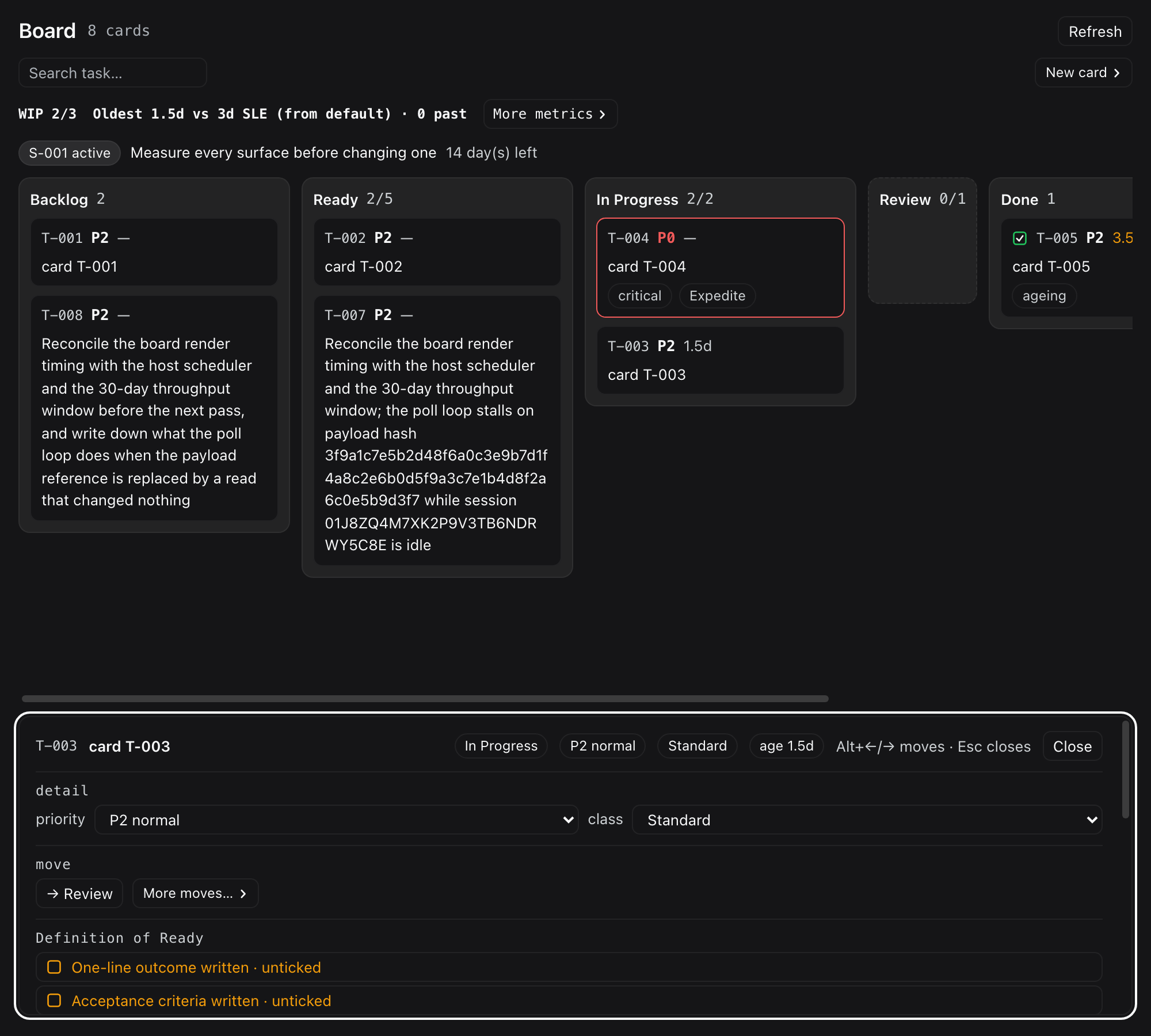Open the class dropdown showing Standard
This screenshot has width=1151, height=1036.
867,820
